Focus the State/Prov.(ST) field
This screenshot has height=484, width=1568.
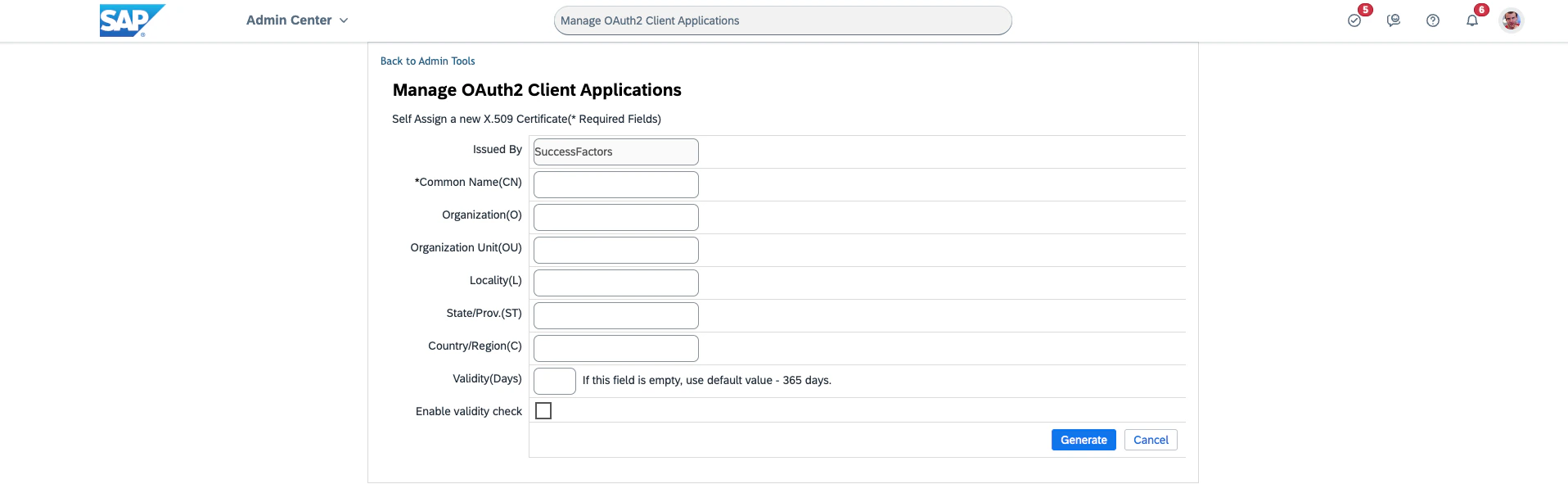[616, 315]
